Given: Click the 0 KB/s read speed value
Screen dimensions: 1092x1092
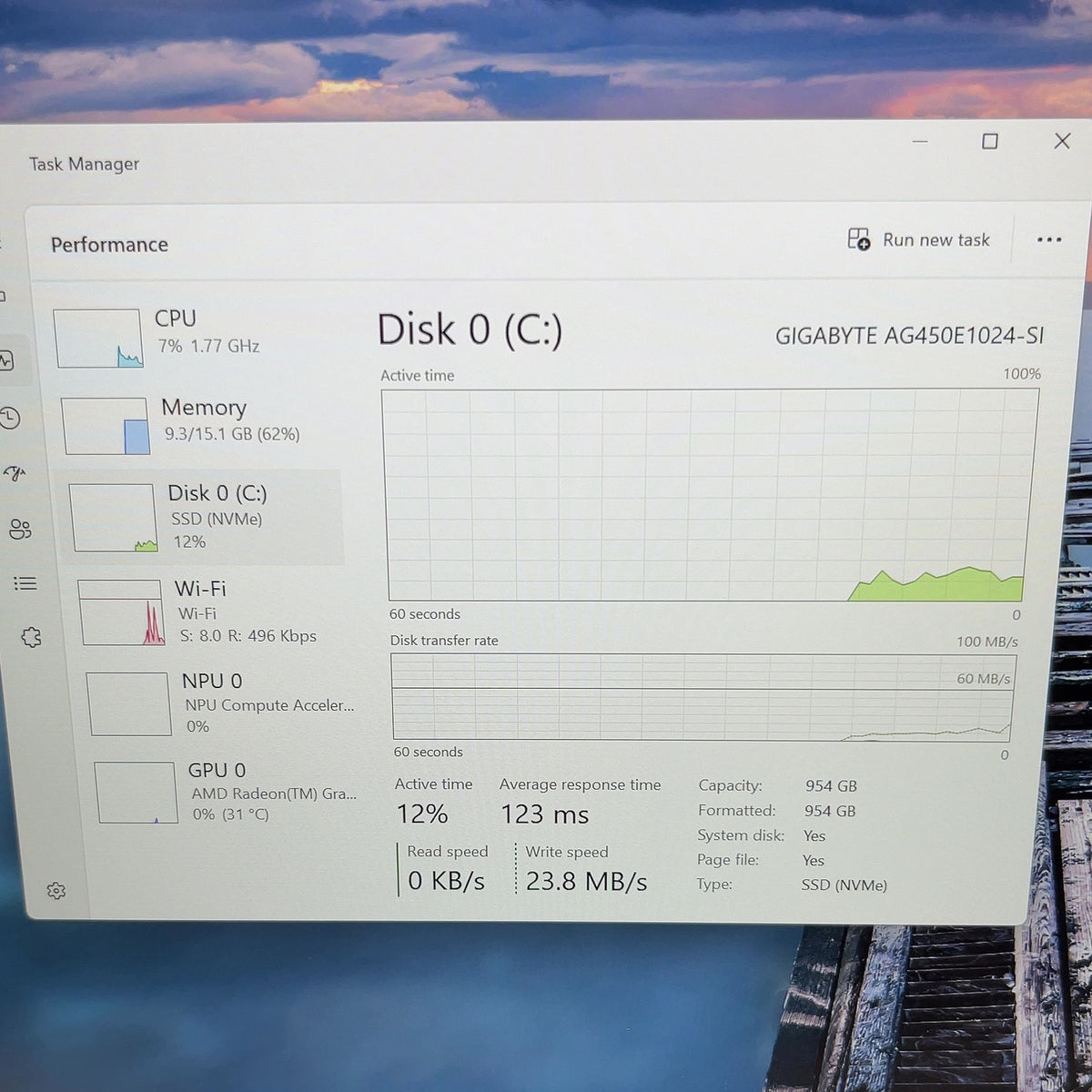Looking at the screenshot, I should [446, 881].
